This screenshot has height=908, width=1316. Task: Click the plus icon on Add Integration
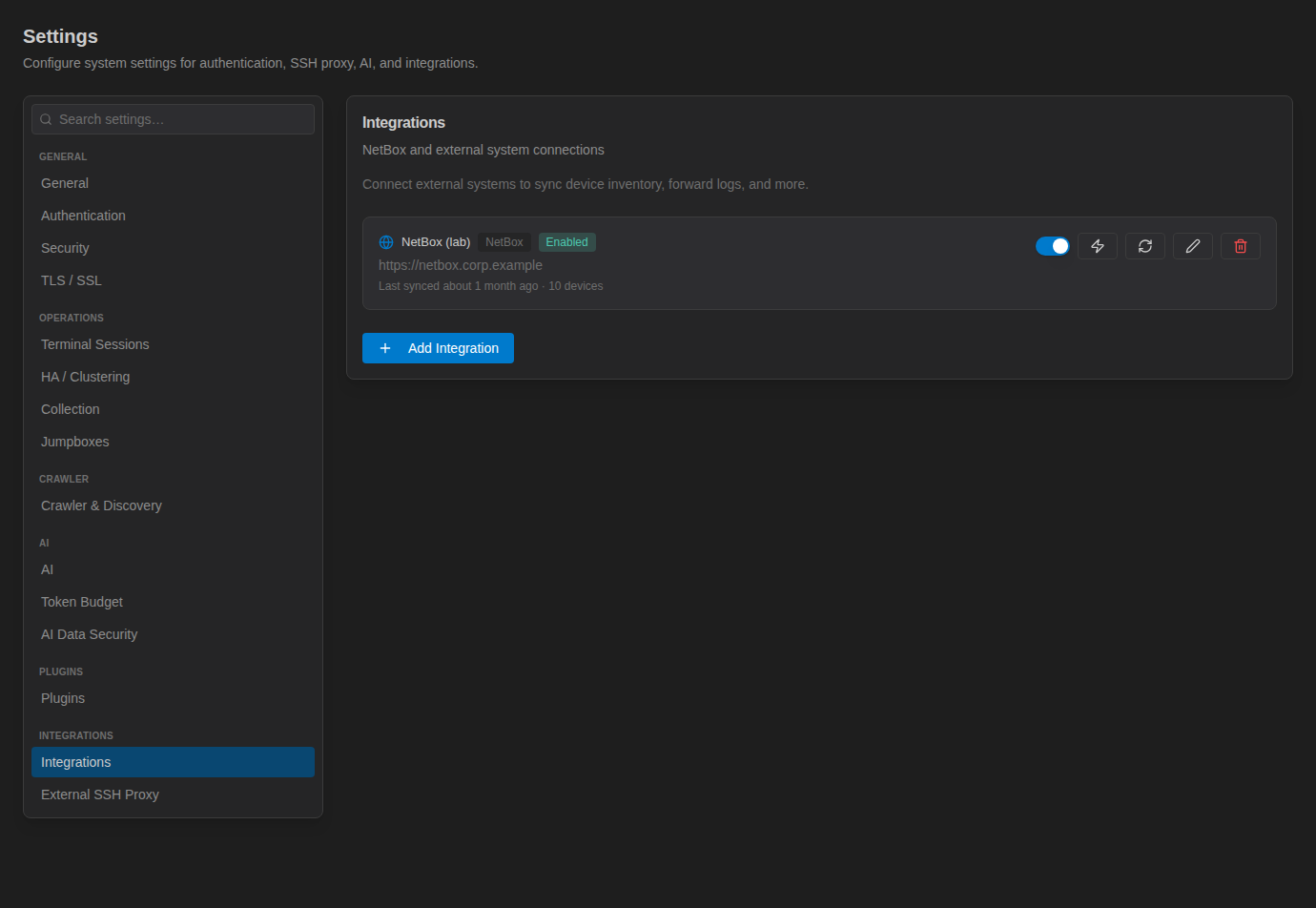coord(385,348)
